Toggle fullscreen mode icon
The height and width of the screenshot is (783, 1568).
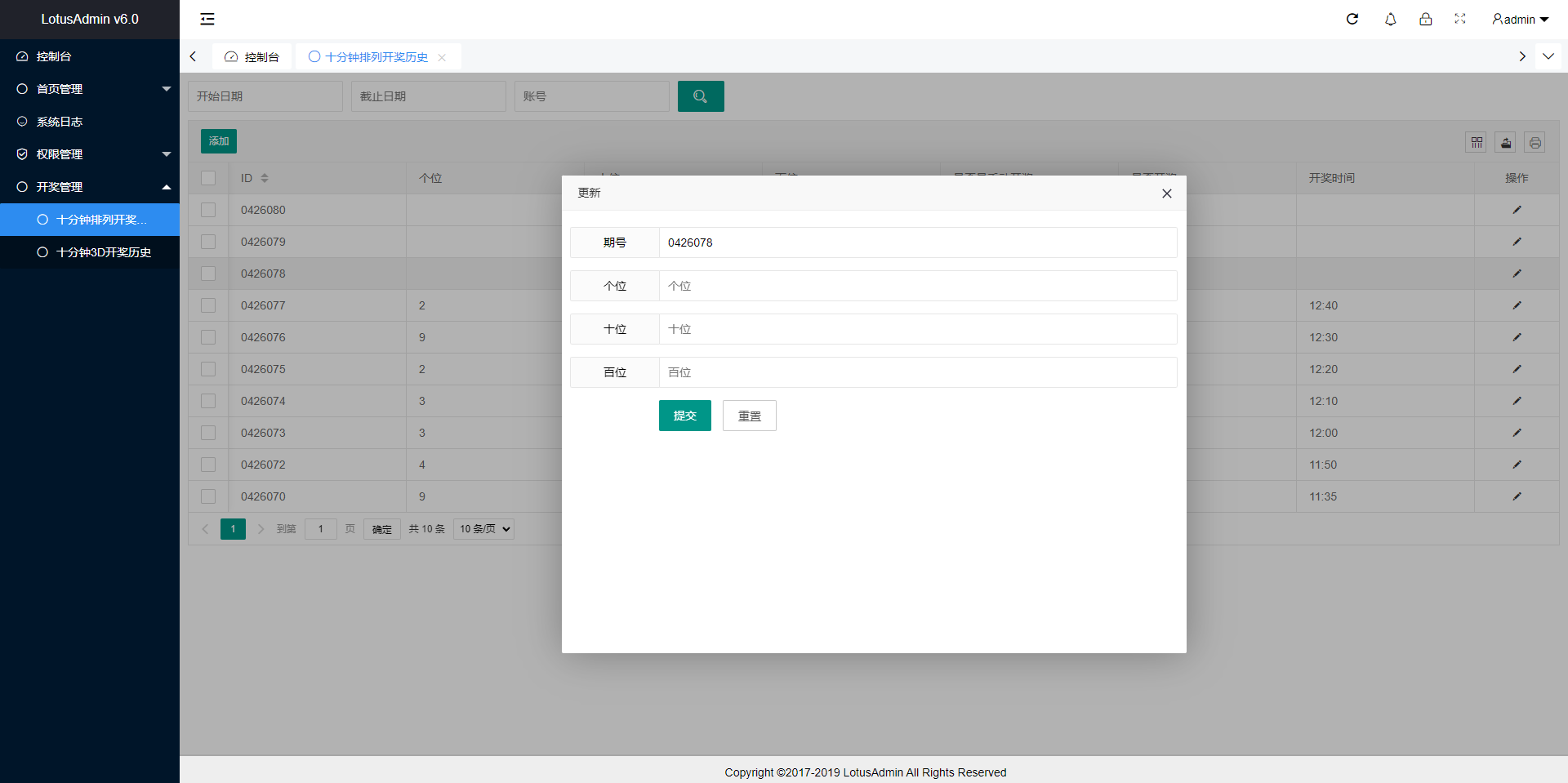pyautogui.click(x=1460, y=19)
